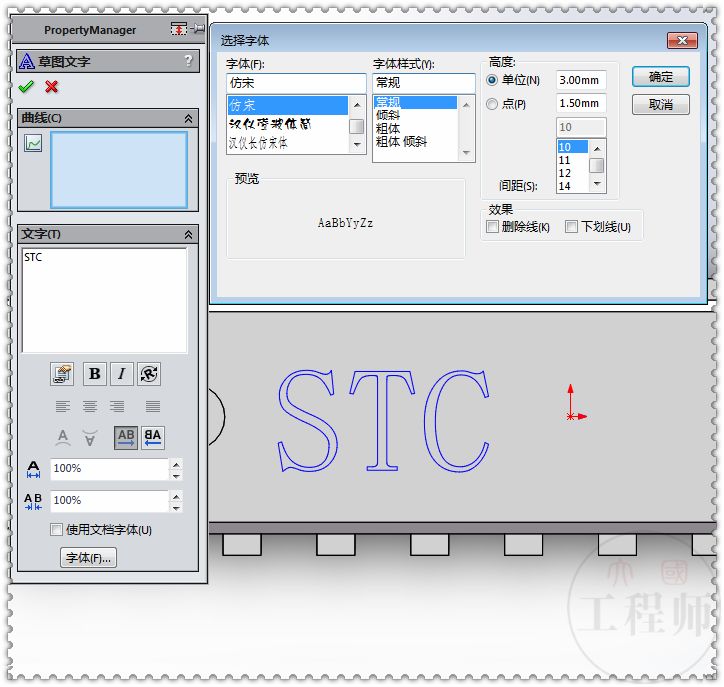Click the help question mark icon
The image size is (724, 687).
188,60
